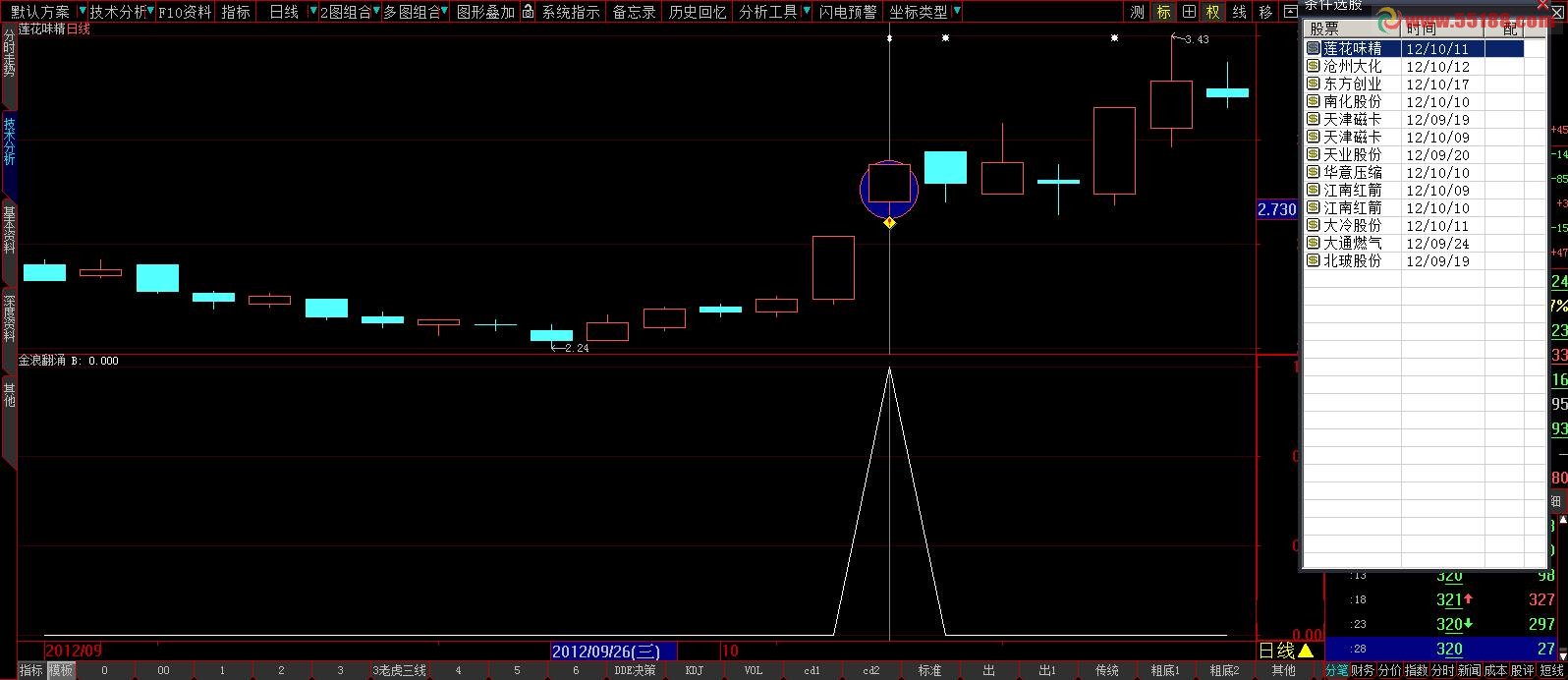Image resolution: width=1568 pixels, height=680 pixels.
Task: Toggle the 权 adjustment icon
Action: pos(1213,12)
